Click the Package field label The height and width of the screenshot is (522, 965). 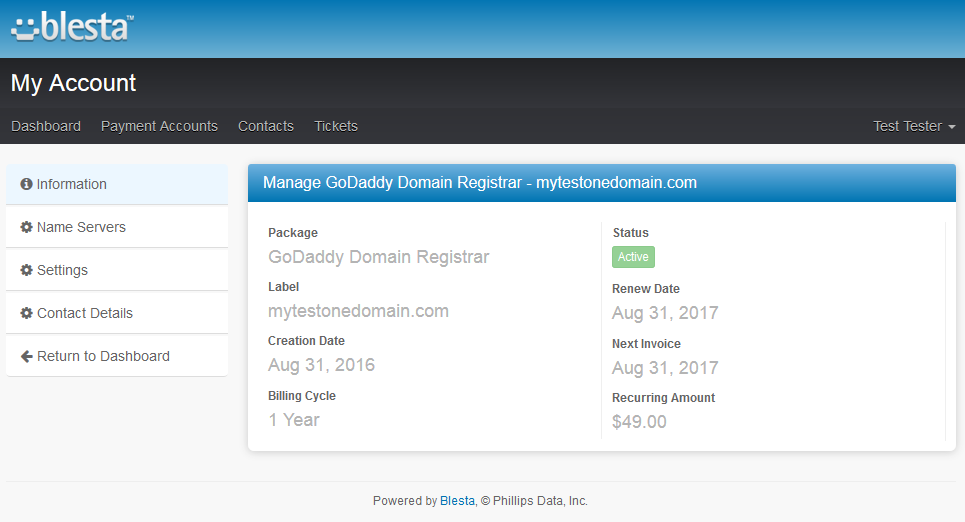(x=293, y=233)
